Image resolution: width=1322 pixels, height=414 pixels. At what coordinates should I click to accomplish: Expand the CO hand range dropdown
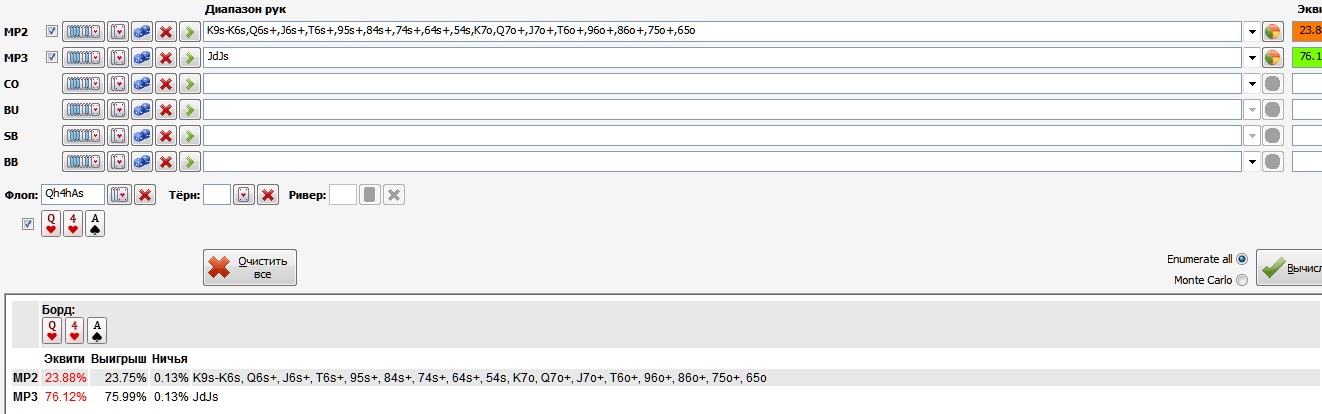pos(1252,84)
